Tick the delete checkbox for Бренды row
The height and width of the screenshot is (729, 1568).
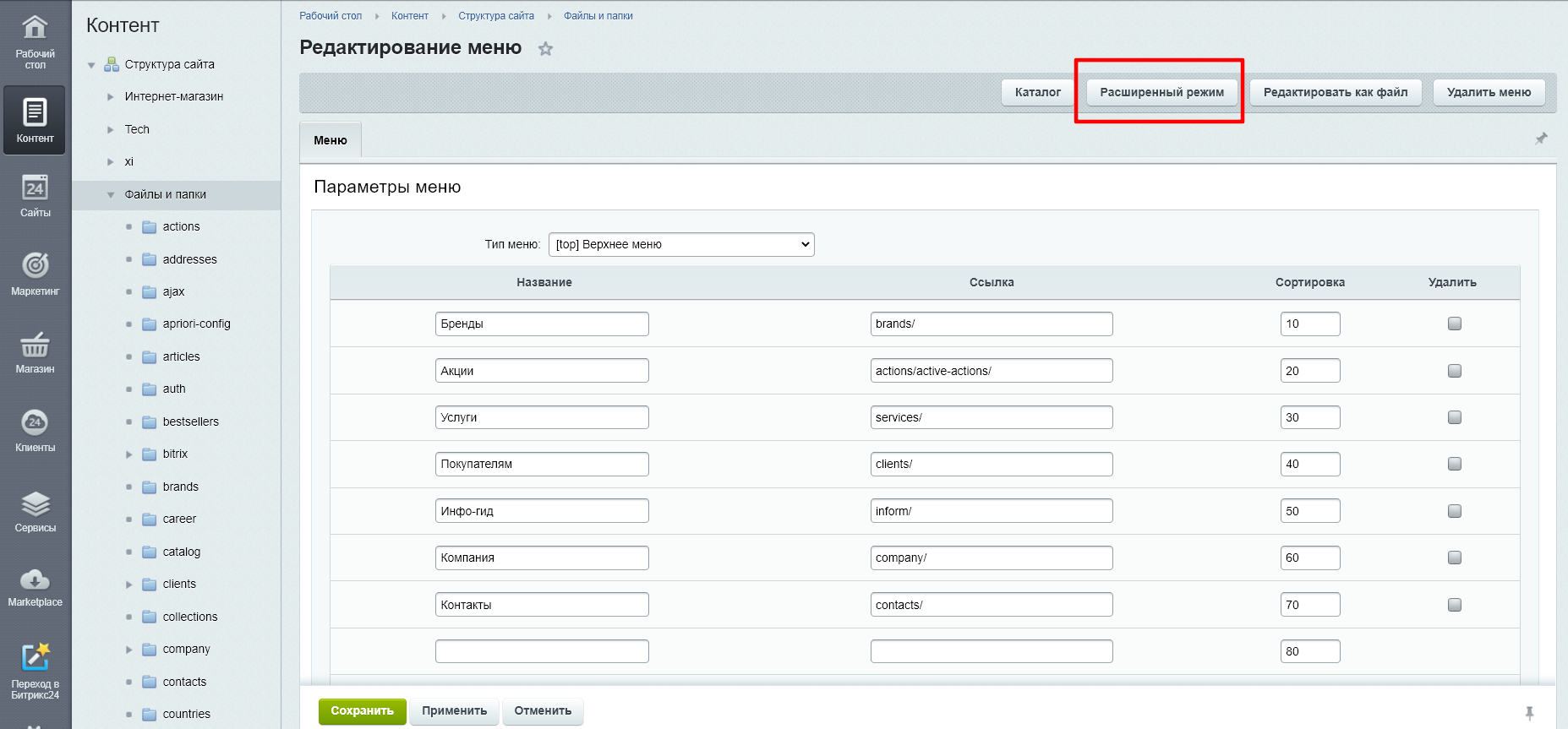pyautogui.click(x=1454, y=324)
